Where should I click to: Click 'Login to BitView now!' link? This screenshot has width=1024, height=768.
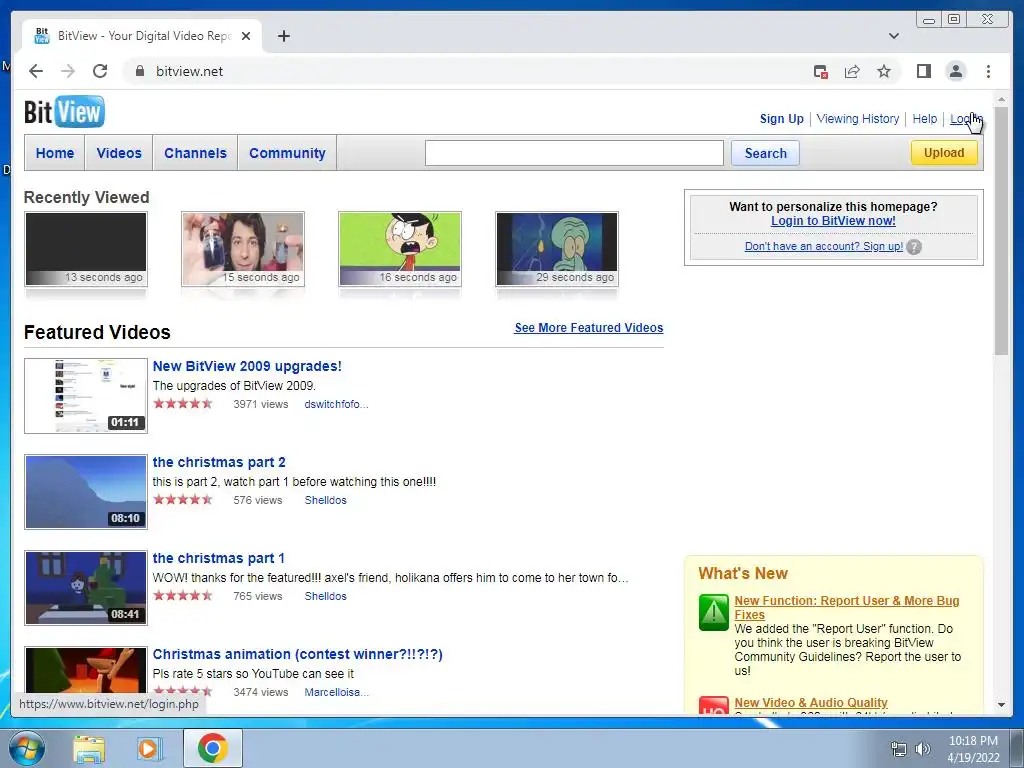(x=833, y=221)
